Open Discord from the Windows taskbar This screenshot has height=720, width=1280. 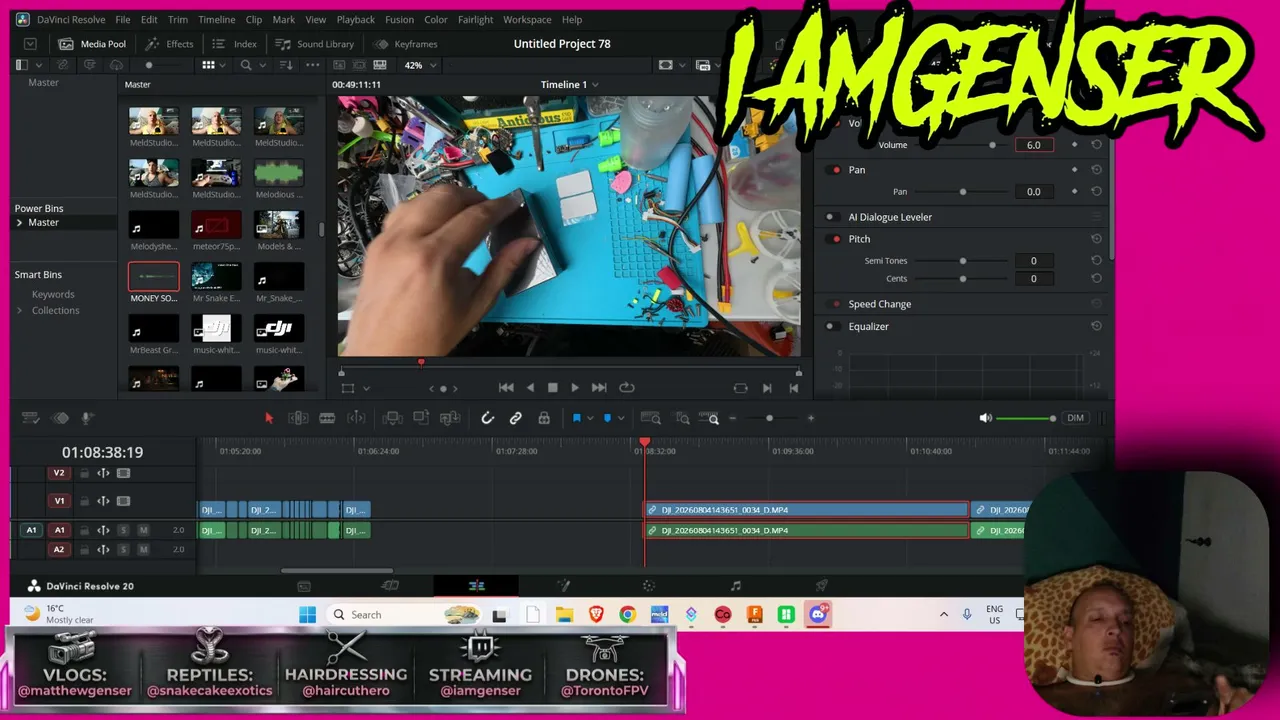(x=818, y=614)
